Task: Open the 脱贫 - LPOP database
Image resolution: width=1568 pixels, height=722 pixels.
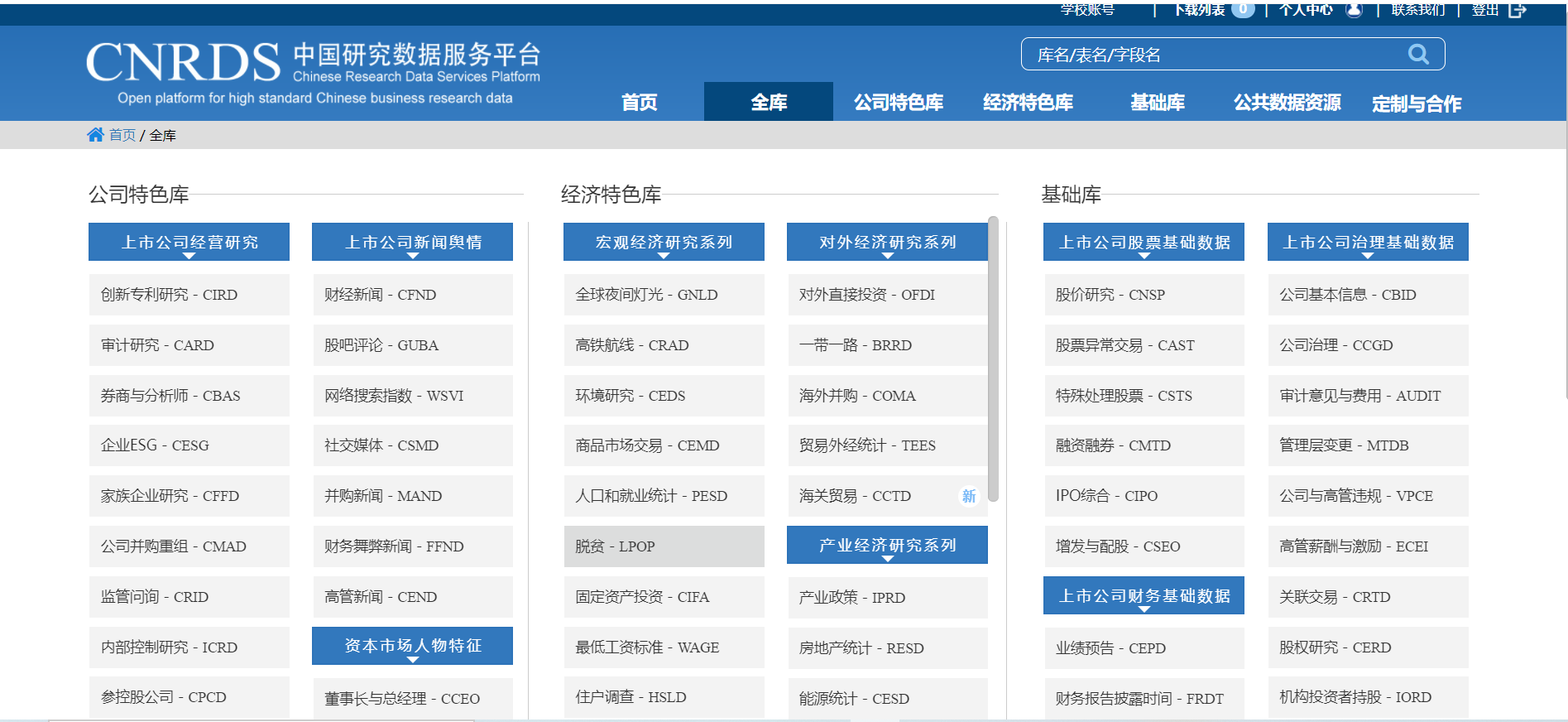Action: [664, 546]
